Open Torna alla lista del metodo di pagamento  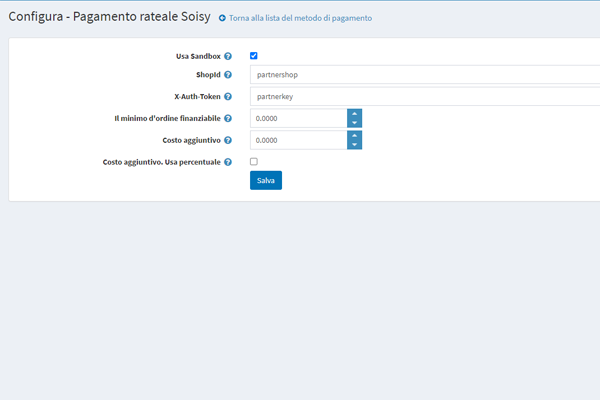300,18
